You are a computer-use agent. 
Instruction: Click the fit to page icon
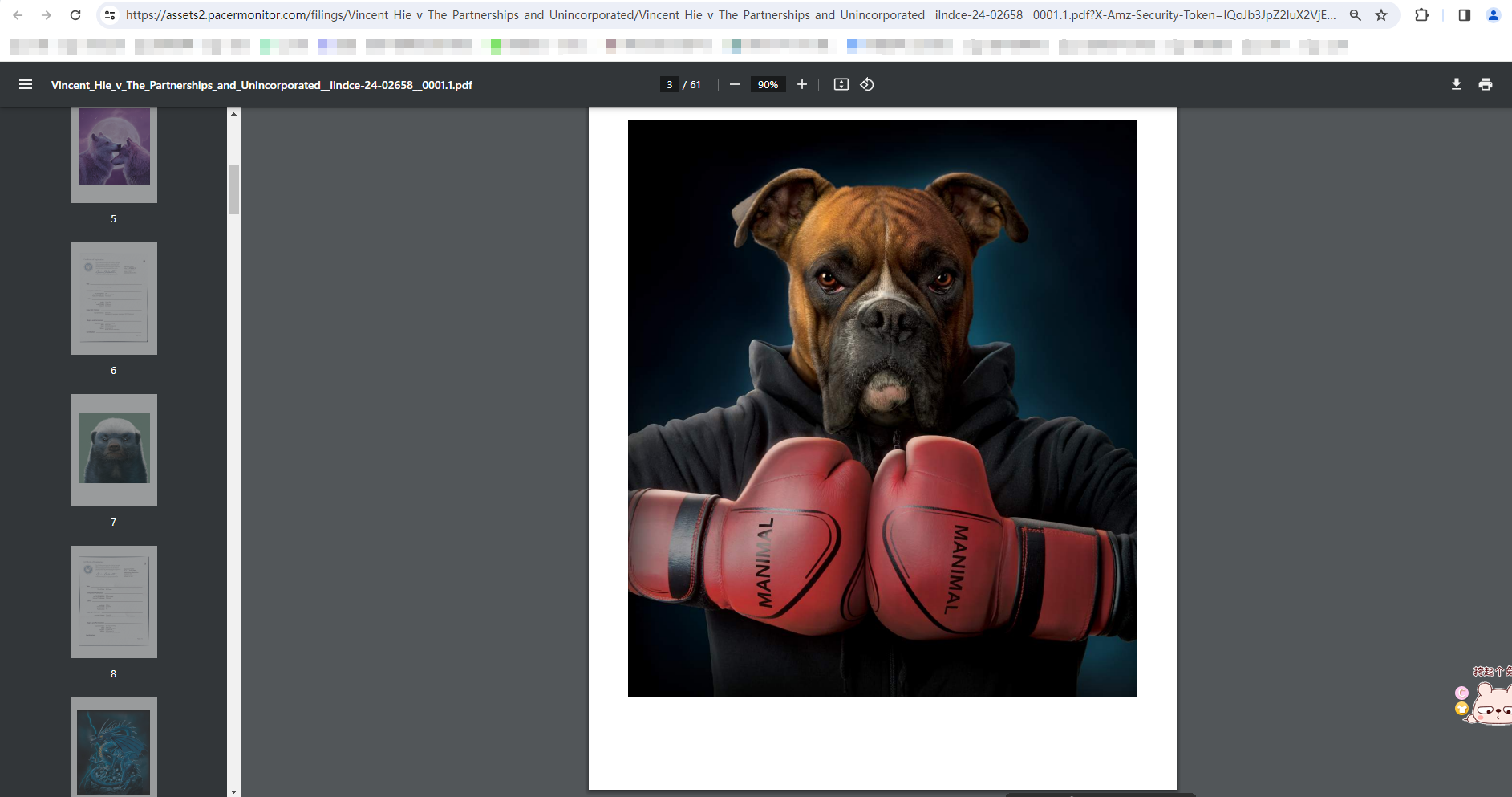[841, 84]
